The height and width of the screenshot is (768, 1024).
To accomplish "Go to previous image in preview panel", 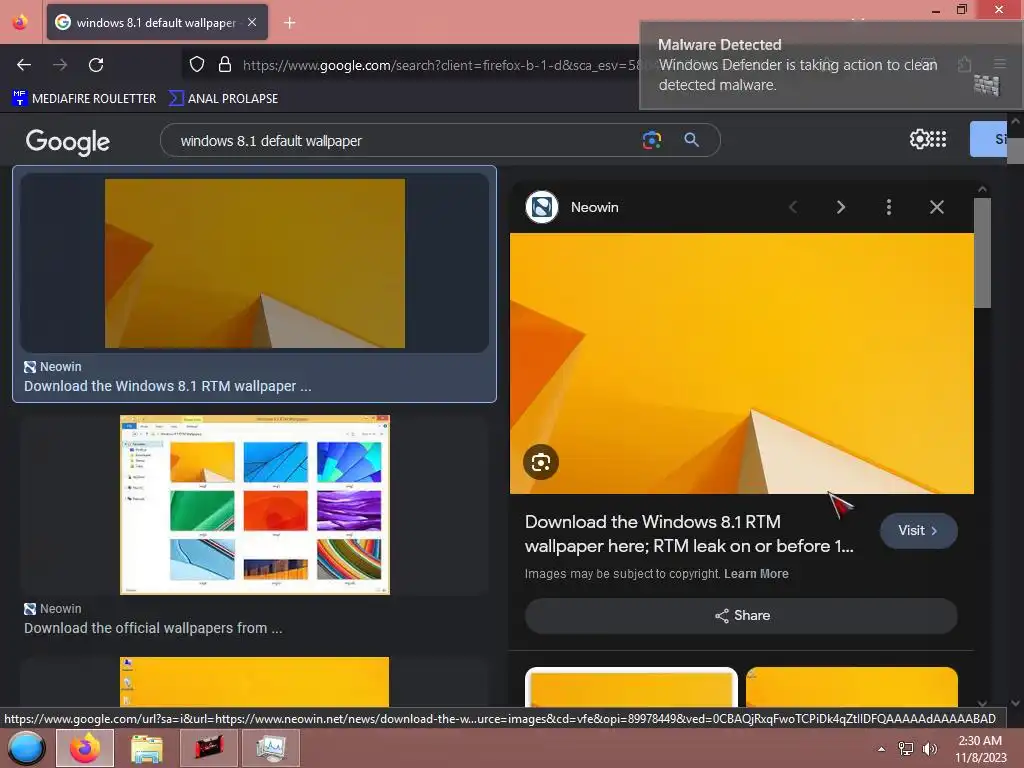I will [x=793, y=207].
